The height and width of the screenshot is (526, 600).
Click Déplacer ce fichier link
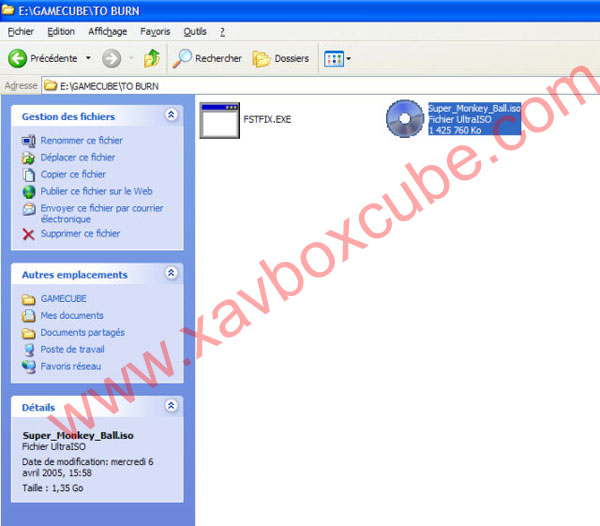[78, 157]
